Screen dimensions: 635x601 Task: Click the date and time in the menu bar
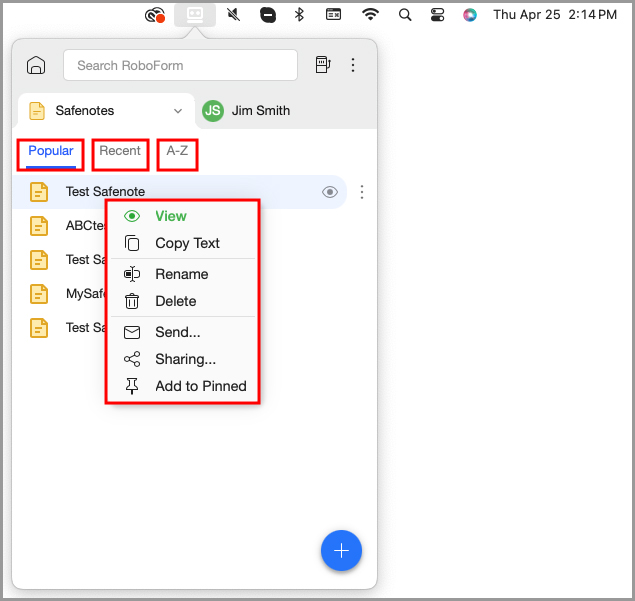(x=555, y=15)
